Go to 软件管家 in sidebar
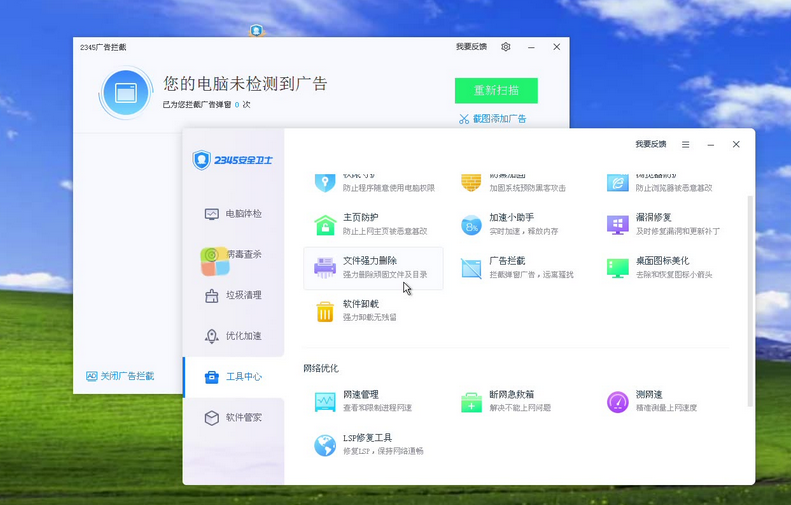 click(234, 418)
